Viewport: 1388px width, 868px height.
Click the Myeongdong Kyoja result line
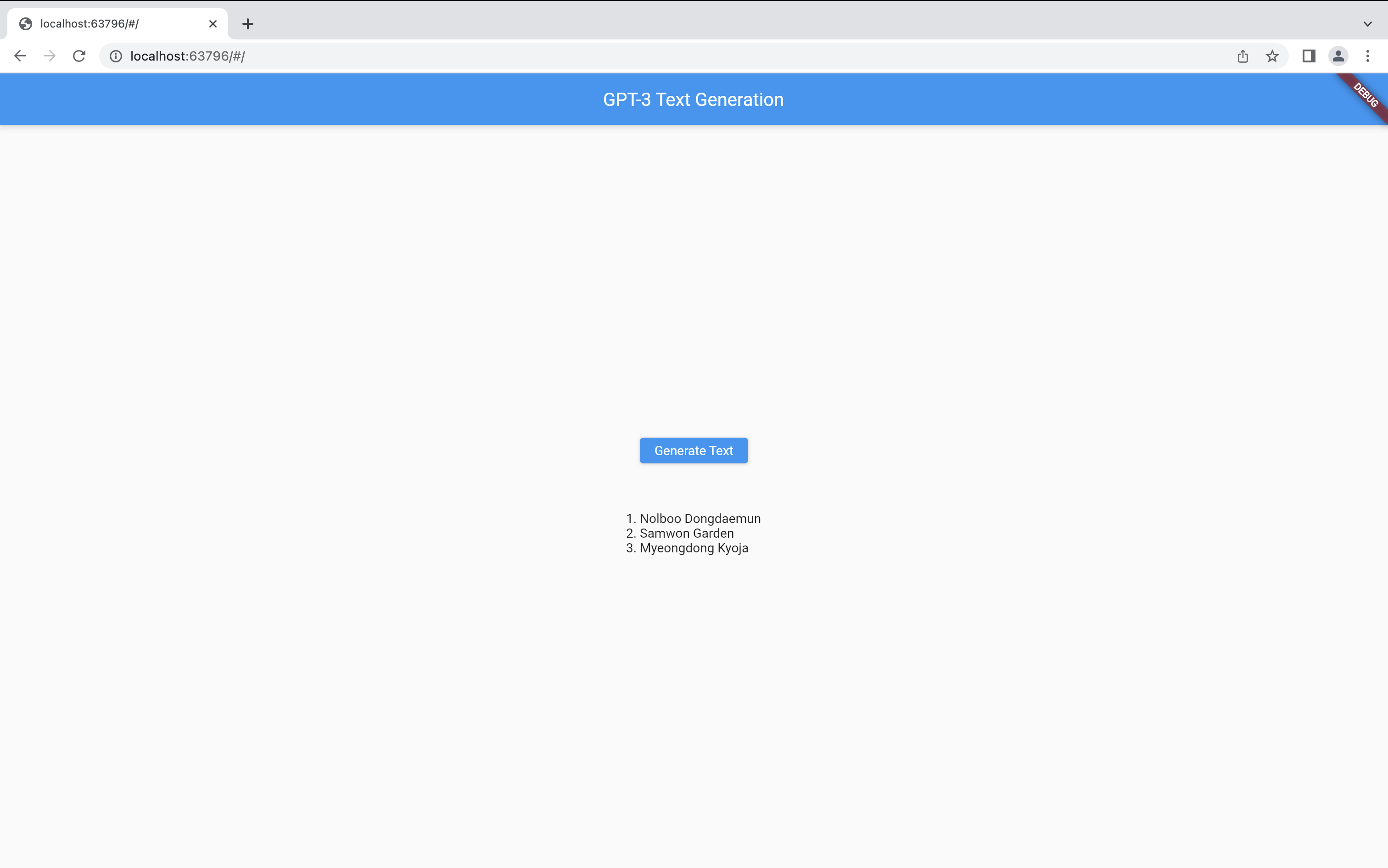click(687, 548)
